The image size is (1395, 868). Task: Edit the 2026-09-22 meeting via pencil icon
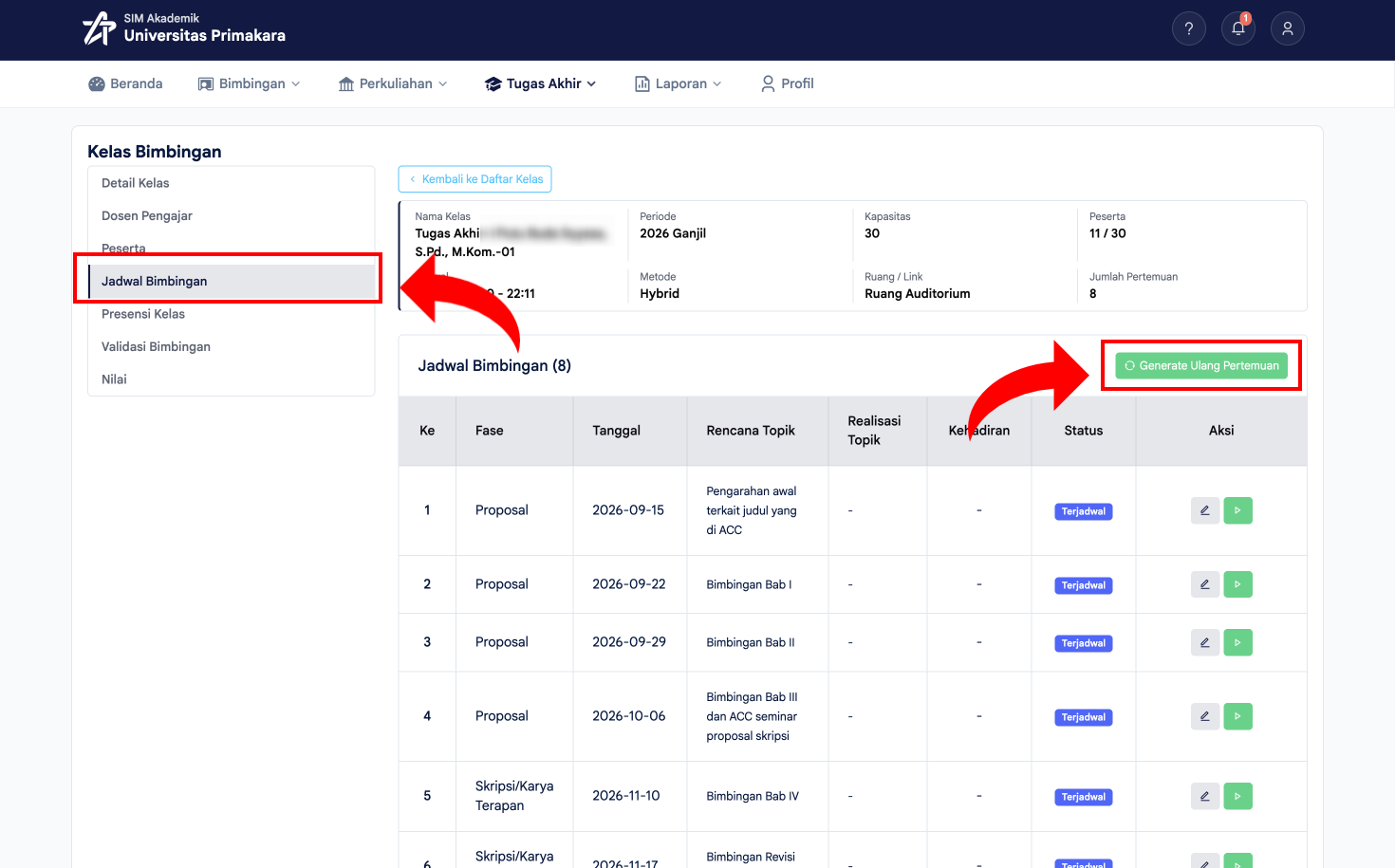pyautogui.click(x=1205, y=584)
